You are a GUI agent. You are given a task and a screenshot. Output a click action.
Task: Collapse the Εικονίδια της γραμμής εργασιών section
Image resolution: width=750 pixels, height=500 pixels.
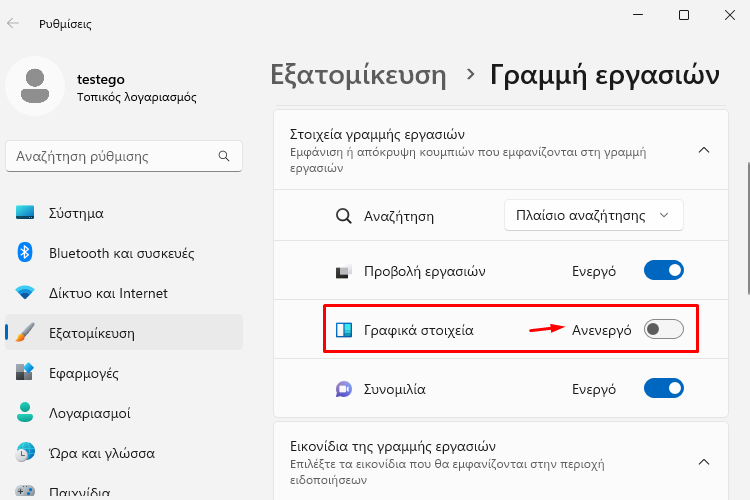704,462
